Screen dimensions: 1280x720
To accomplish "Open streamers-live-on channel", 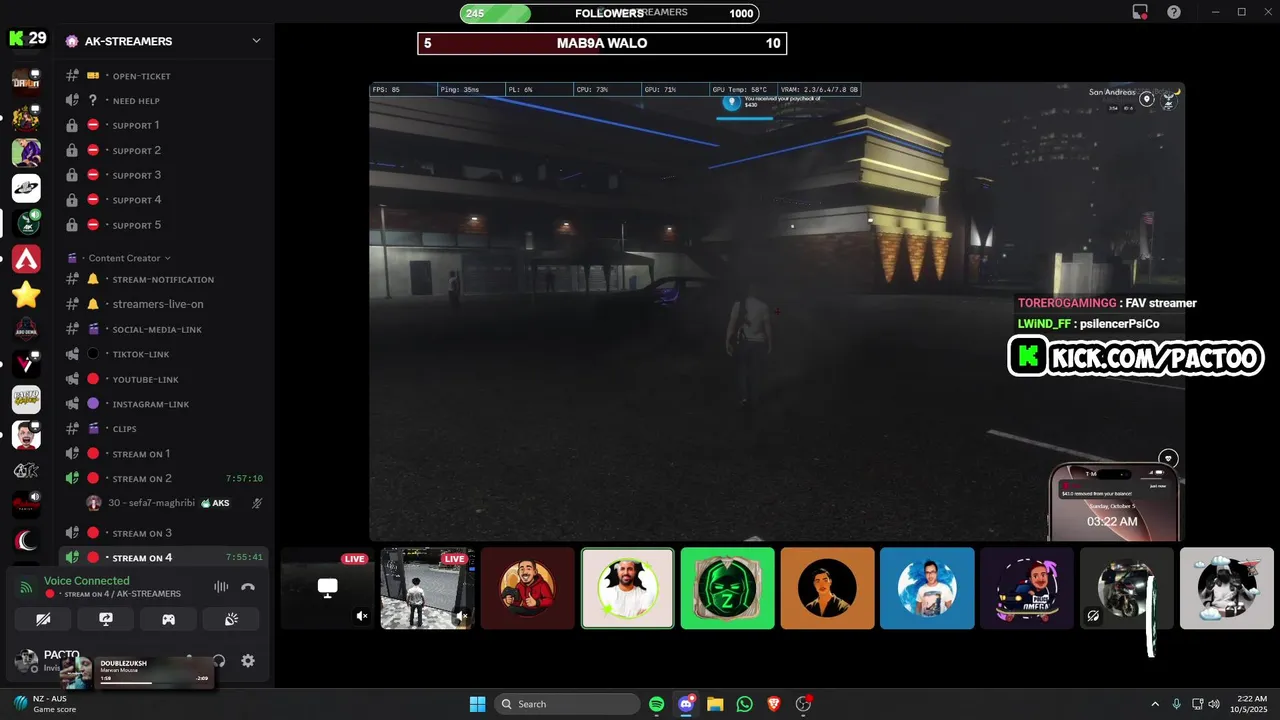I will click(x=165, y=304).
